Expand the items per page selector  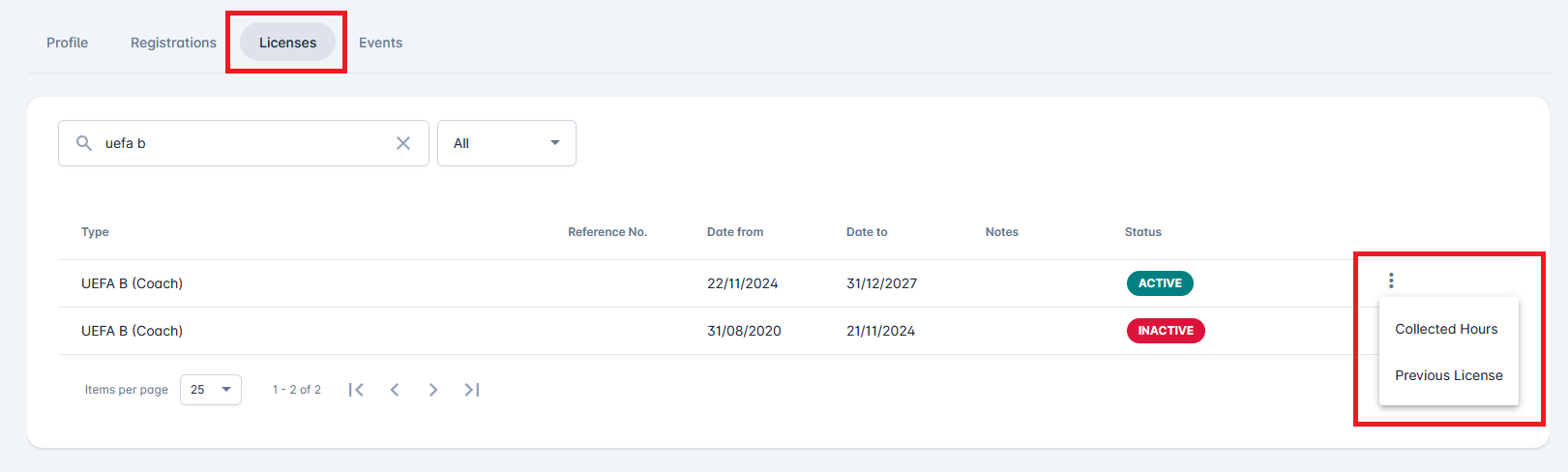[211, 390]
